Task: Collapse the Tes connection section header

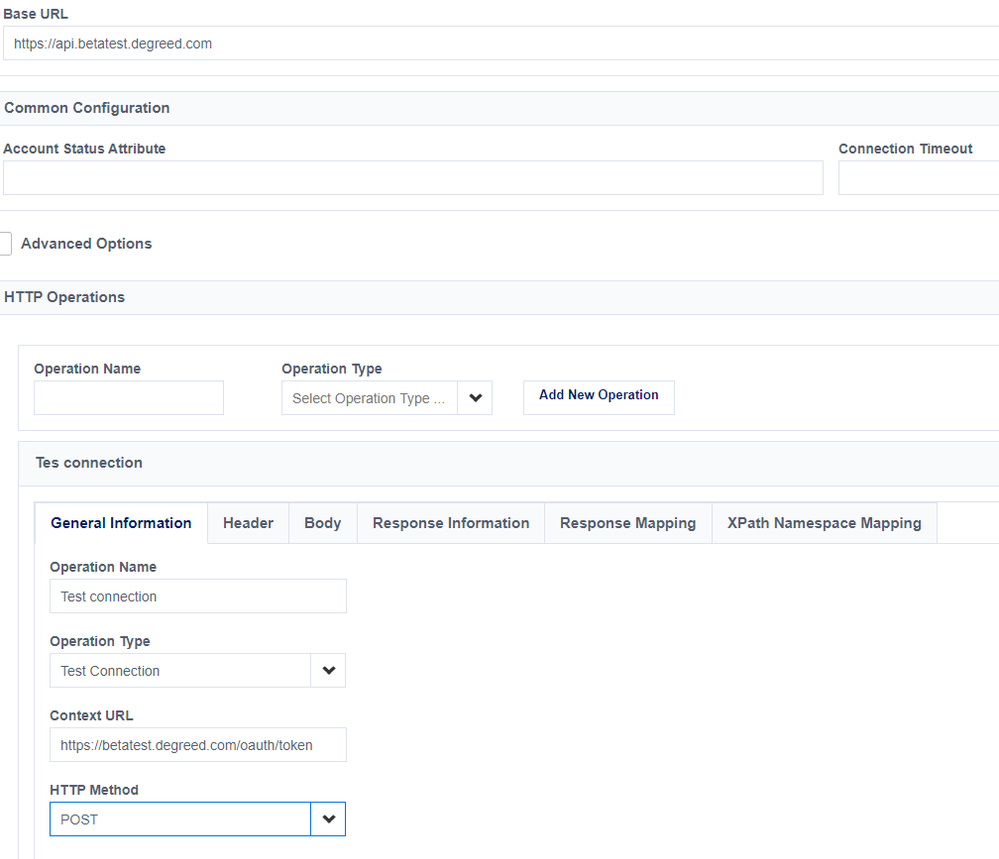Action: point(89,463)
